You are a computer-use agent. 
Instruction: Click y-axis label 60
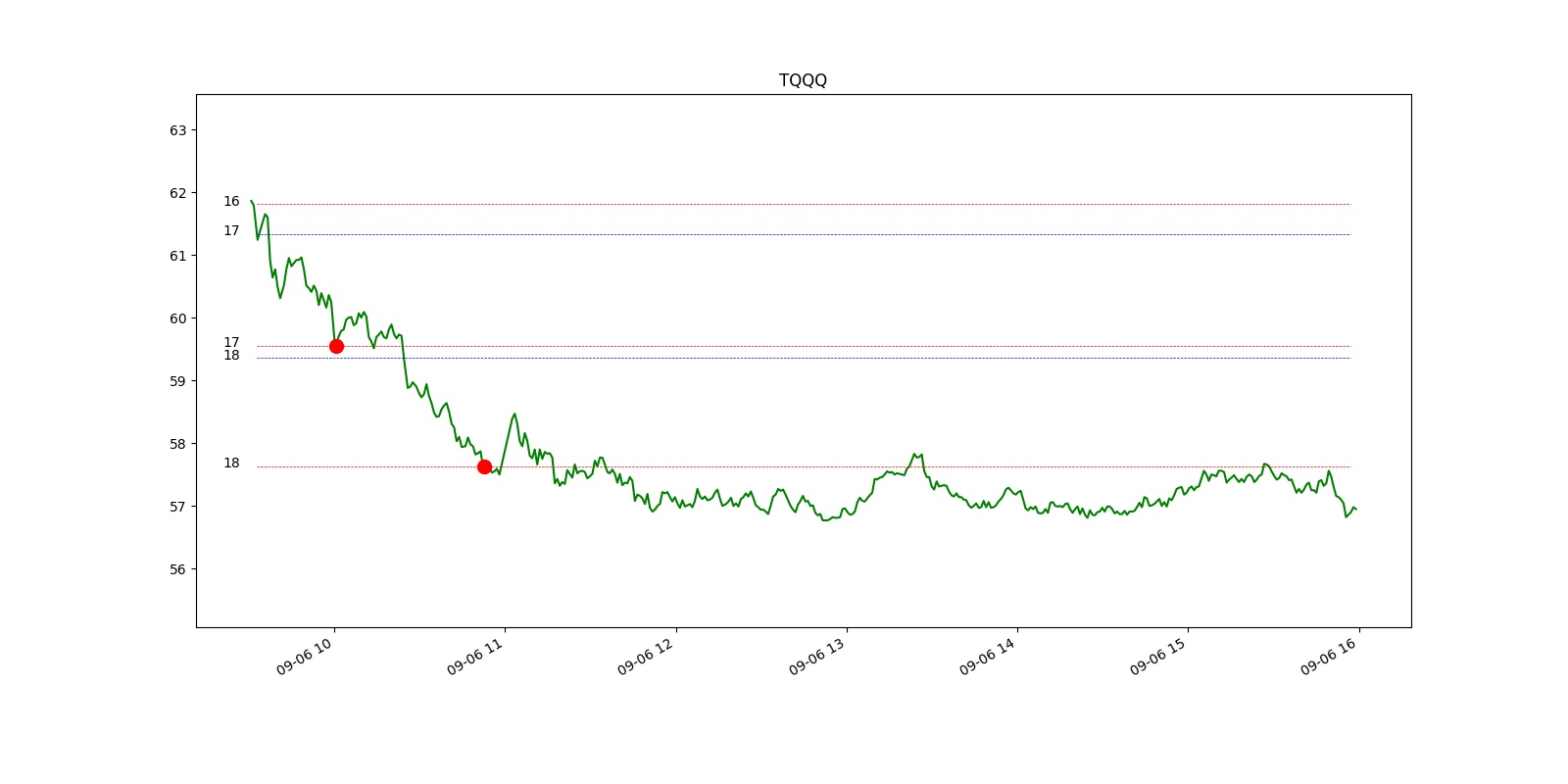pos(177,318)
